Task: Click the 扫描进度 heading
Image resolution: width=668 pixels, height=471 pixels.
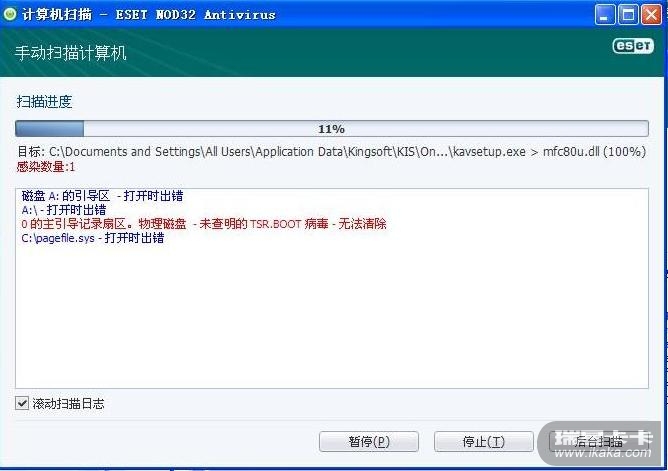Action: [x=44, y=102]
